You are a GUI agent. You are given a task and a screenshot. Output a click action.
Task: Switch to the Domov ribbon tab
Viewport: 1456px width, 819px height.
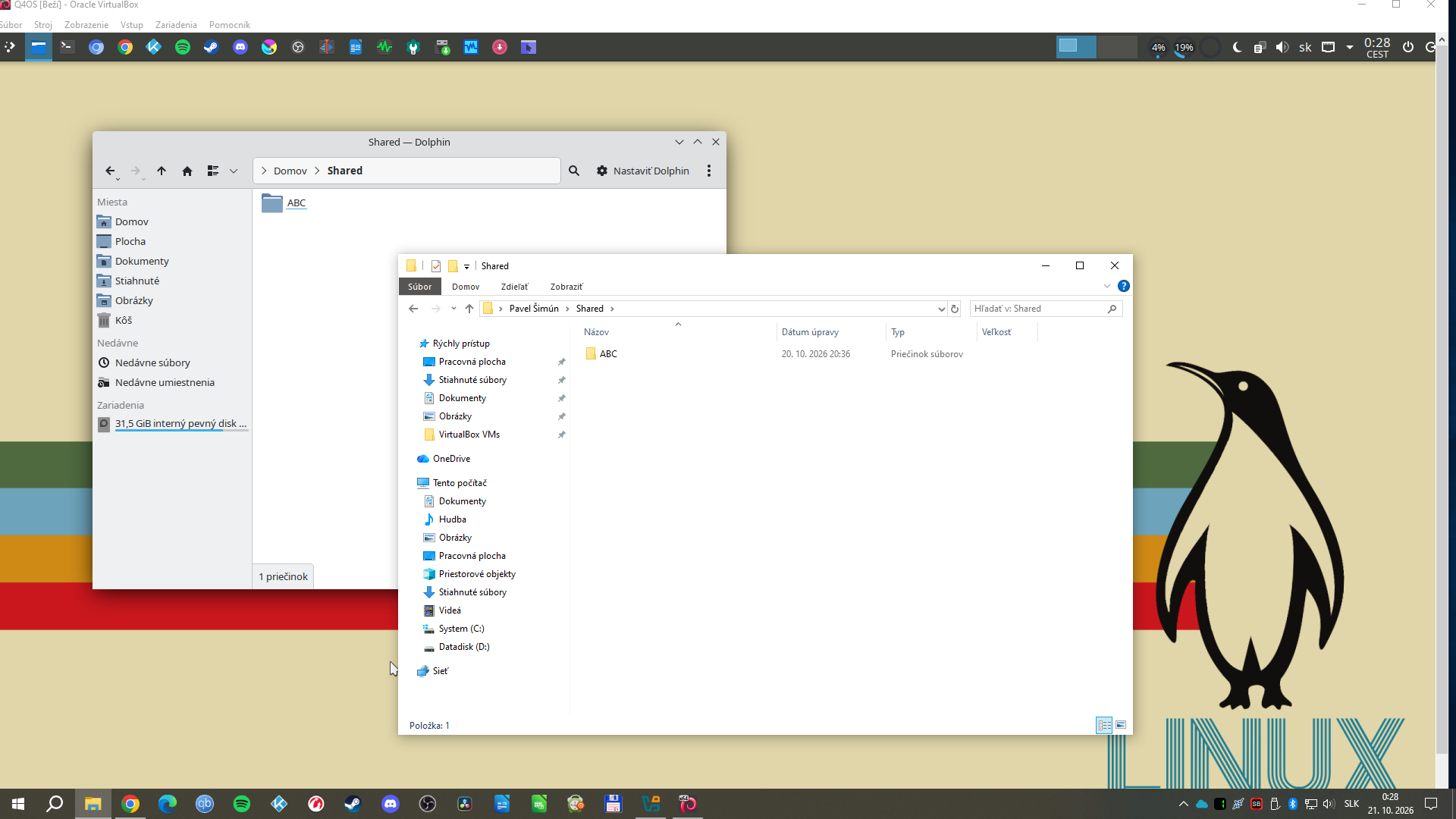[466, 287]
